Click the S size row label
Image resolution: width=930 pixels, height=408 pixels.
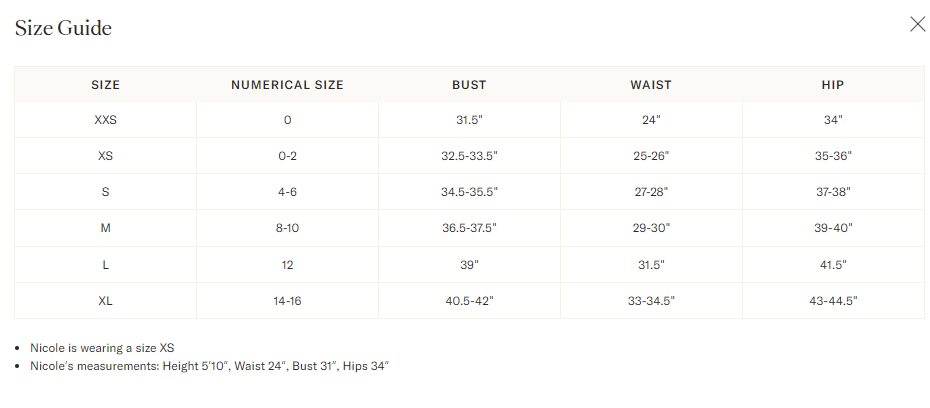(x=106, y=192)
